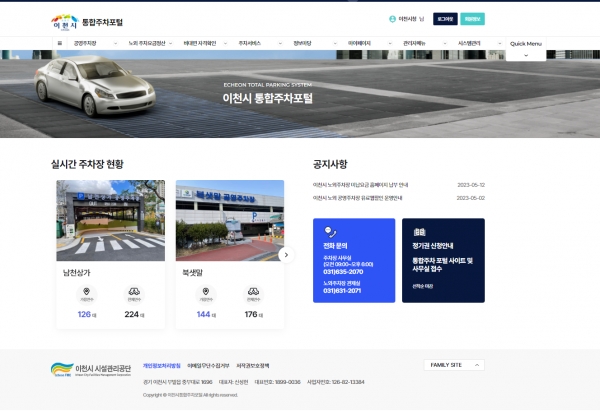Open the 개인정보처리방침 footer link
The image size is (600, 411).
(161, 366)
